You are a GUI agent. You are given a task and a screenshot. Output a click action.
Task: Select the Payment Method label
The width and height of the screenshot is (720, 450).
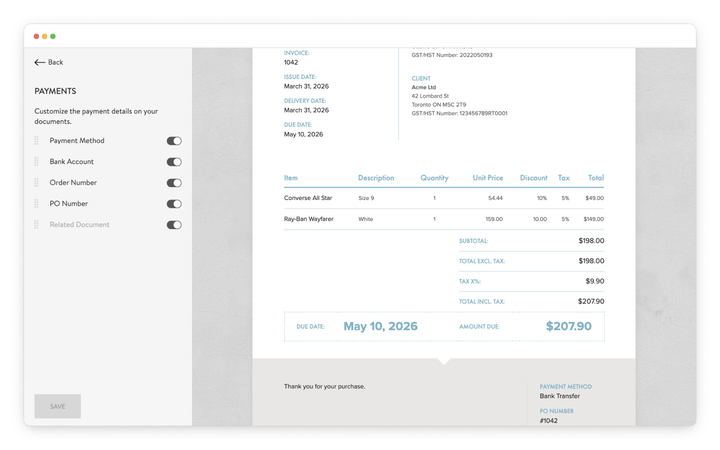click(x=77, y=141)
